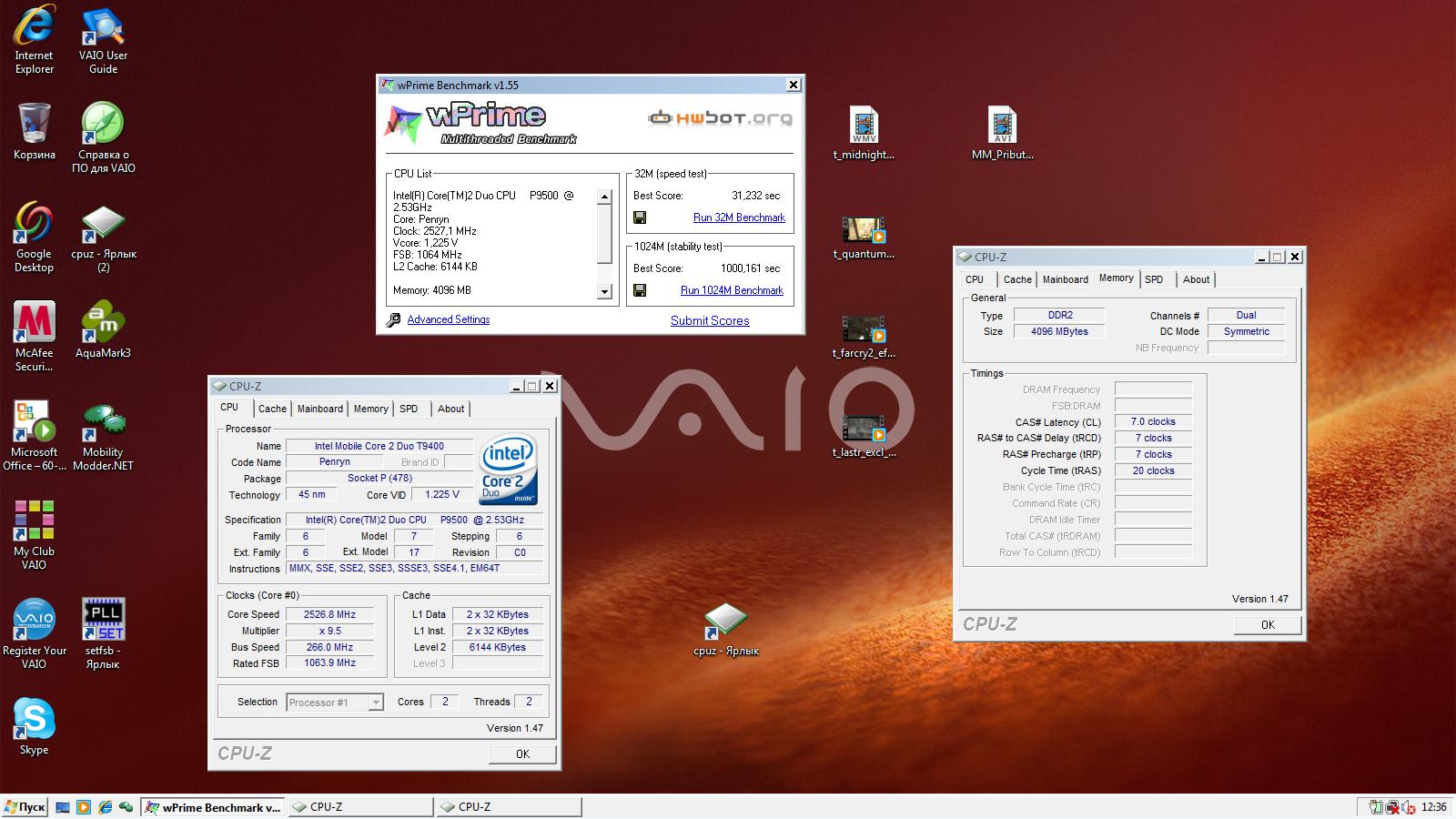Click the Mobility Modder quick launch icon
1456x819 pixels.
coord(126,807)
